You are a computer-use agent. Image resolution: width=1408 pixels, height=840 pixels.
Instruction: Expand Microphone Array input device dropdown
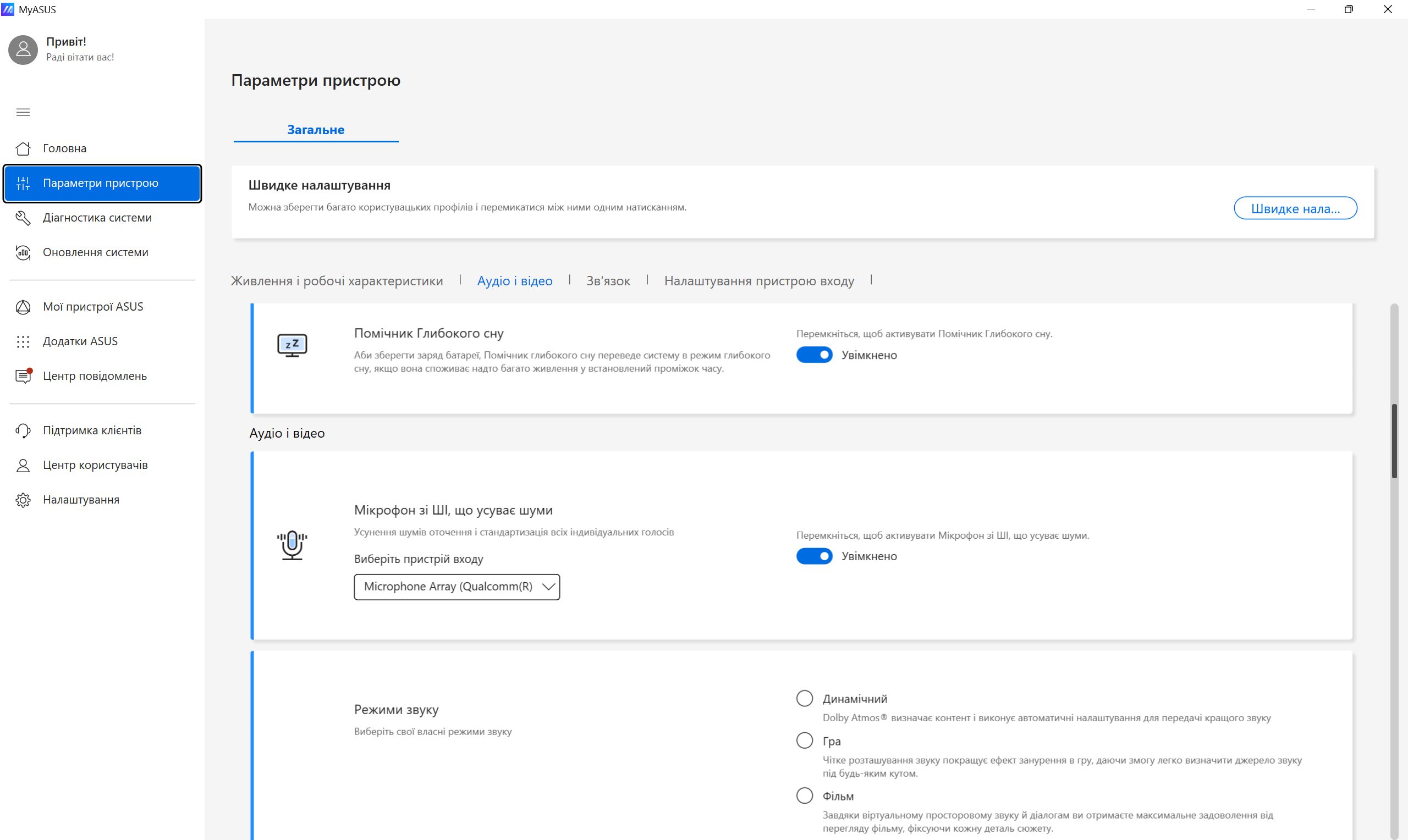457,587
